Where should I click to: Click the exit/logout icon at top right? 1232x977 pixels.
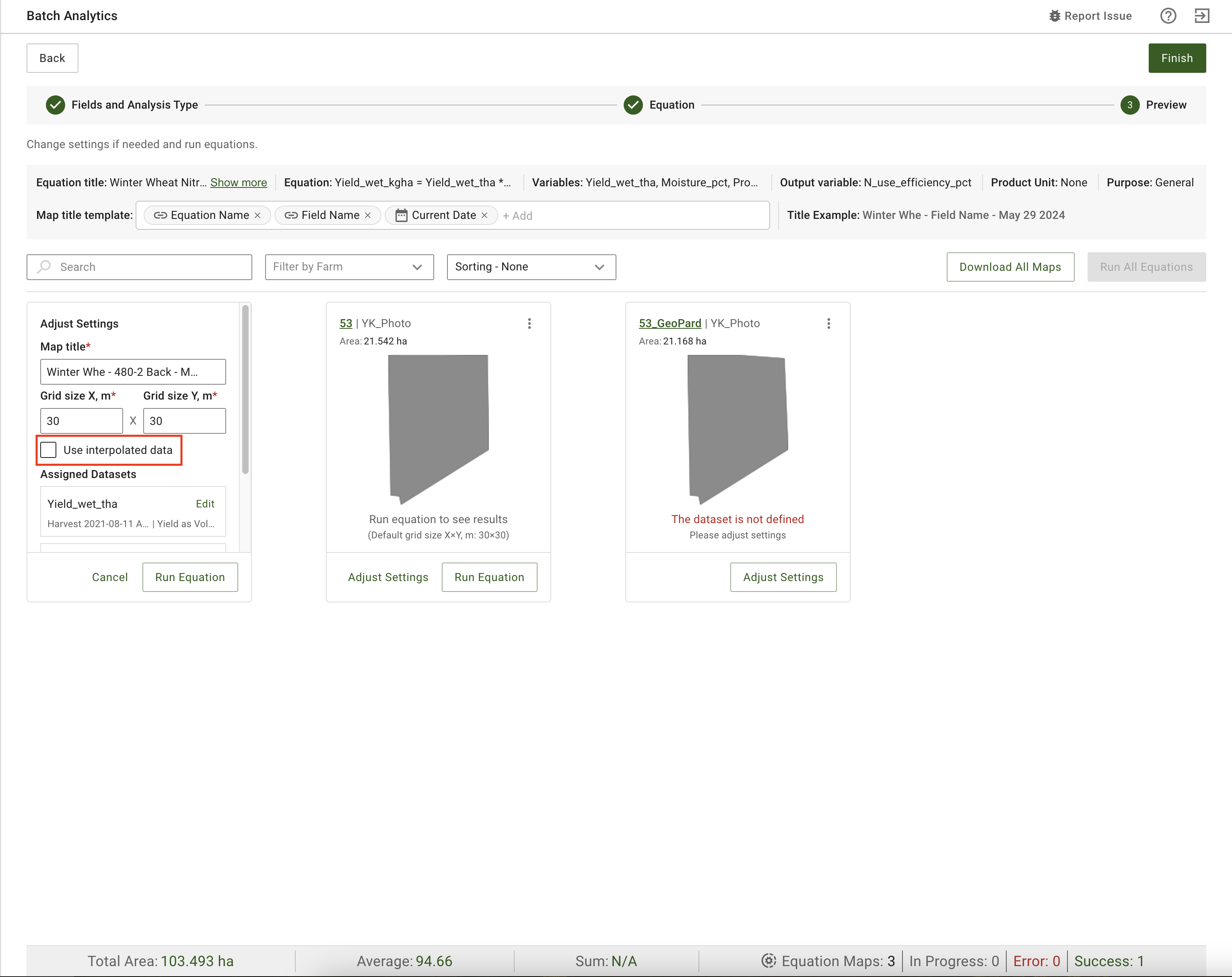click(1202, 16)
